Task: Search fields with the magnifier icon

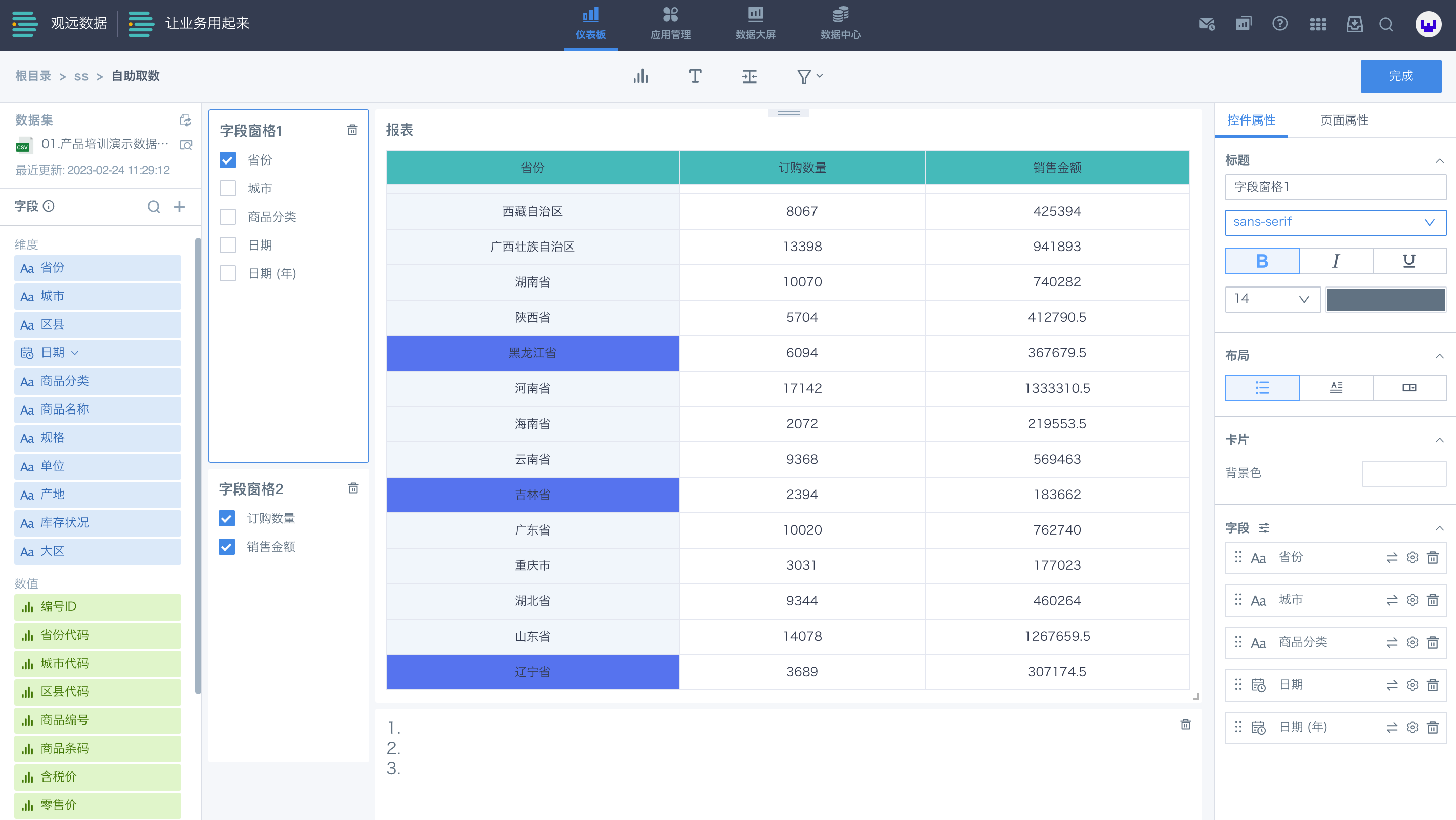Action: 154,207
